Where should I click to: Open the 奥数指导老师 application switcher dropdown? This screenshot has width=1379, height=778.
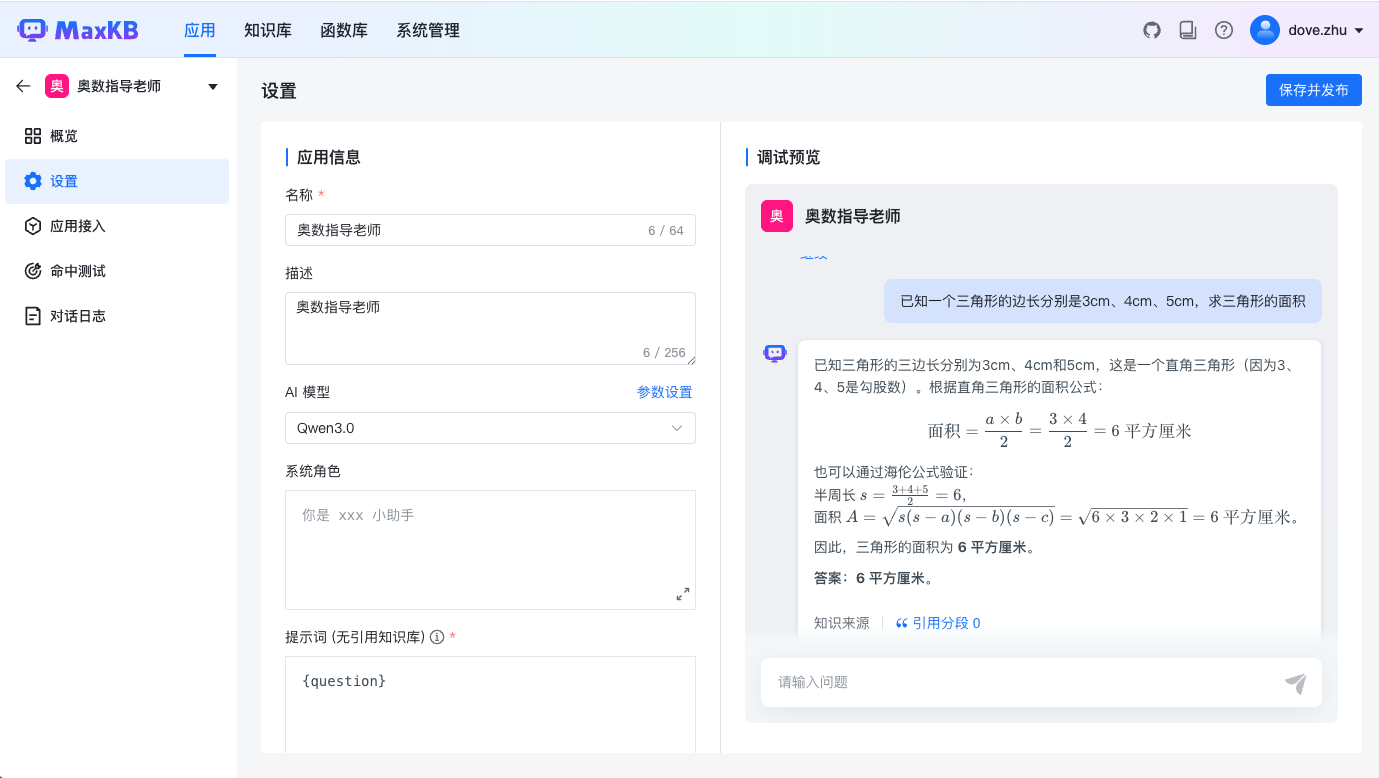point(213,87)
